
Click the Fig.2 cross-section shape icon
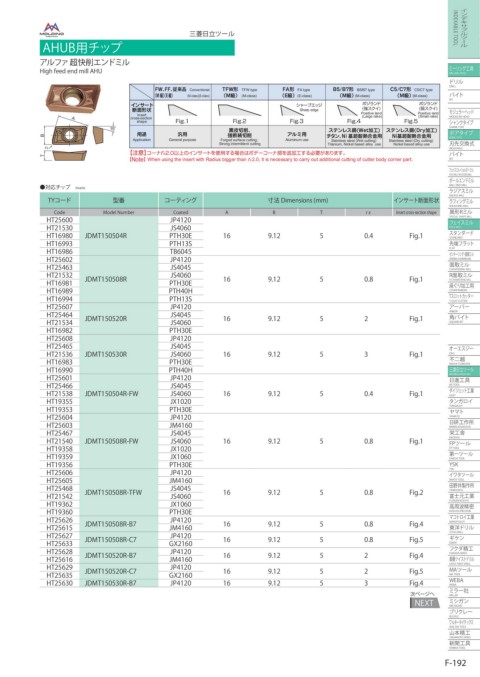tap(240, 111)
